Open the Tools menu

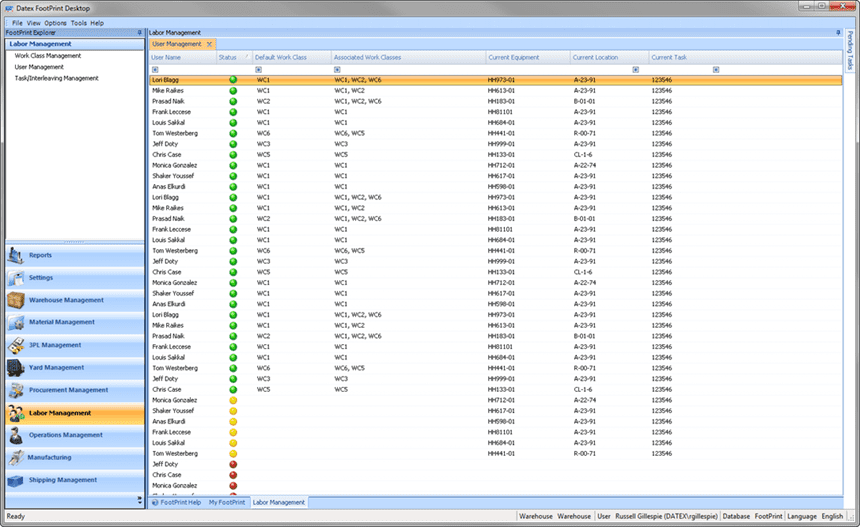pyautogui.click(x=78, y=23)
